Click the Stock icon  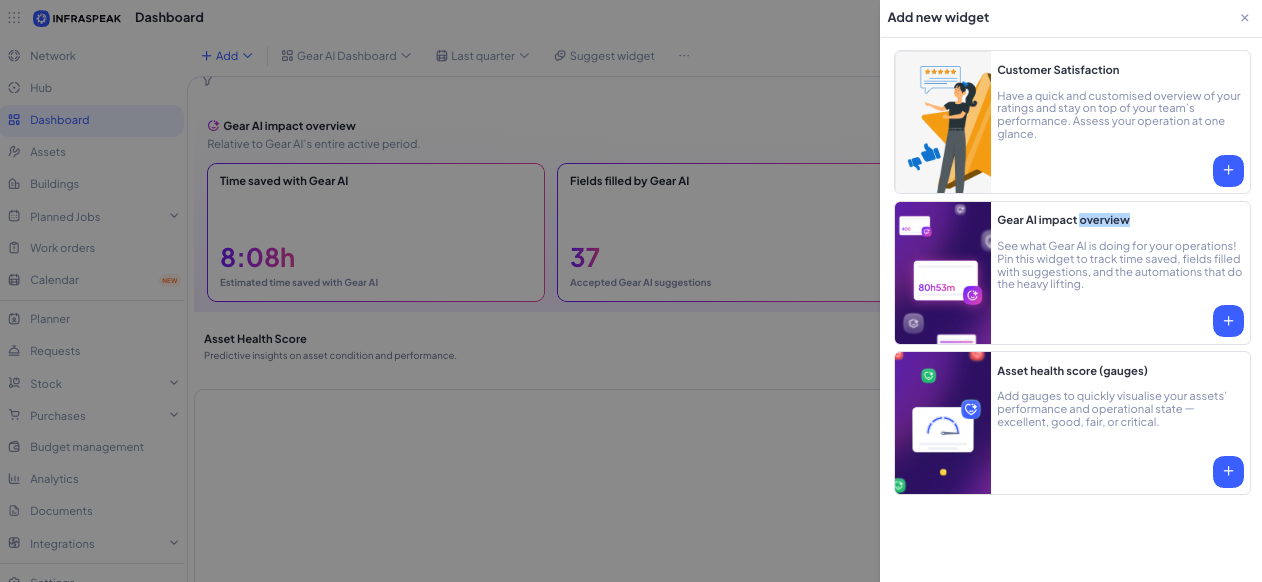point(14,383)
